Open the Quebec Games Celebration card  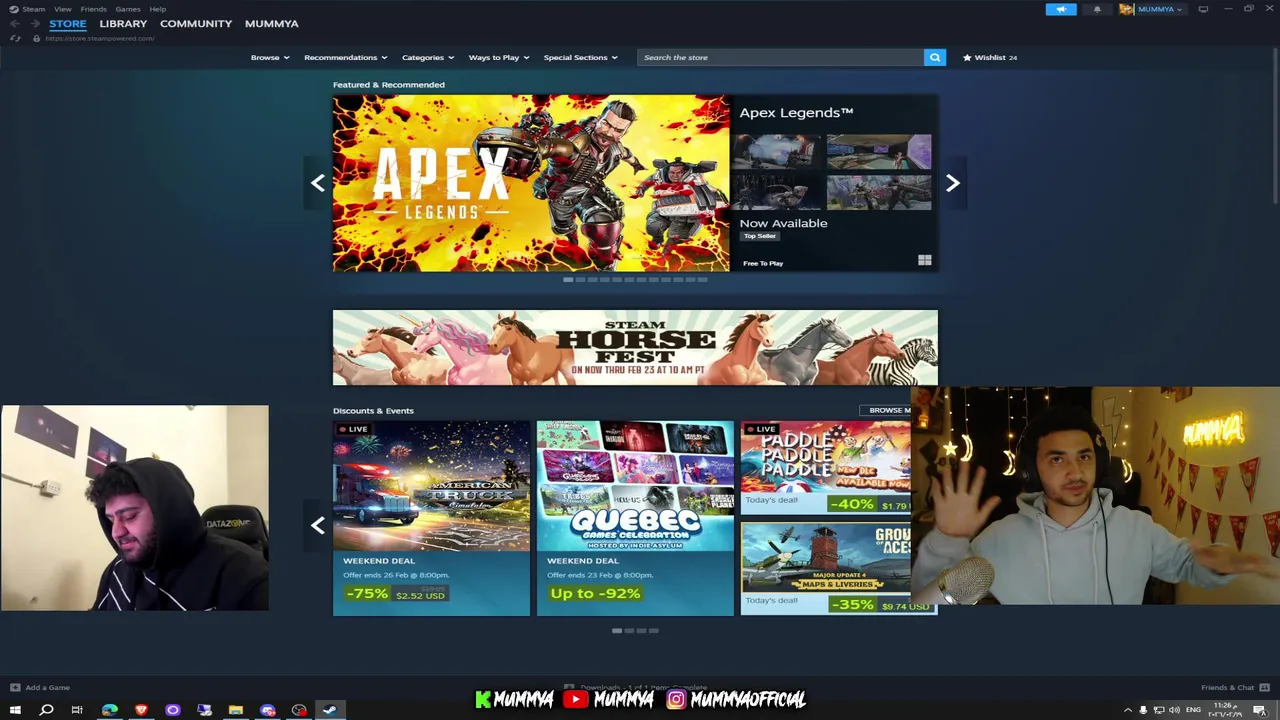tap(635, 518)
